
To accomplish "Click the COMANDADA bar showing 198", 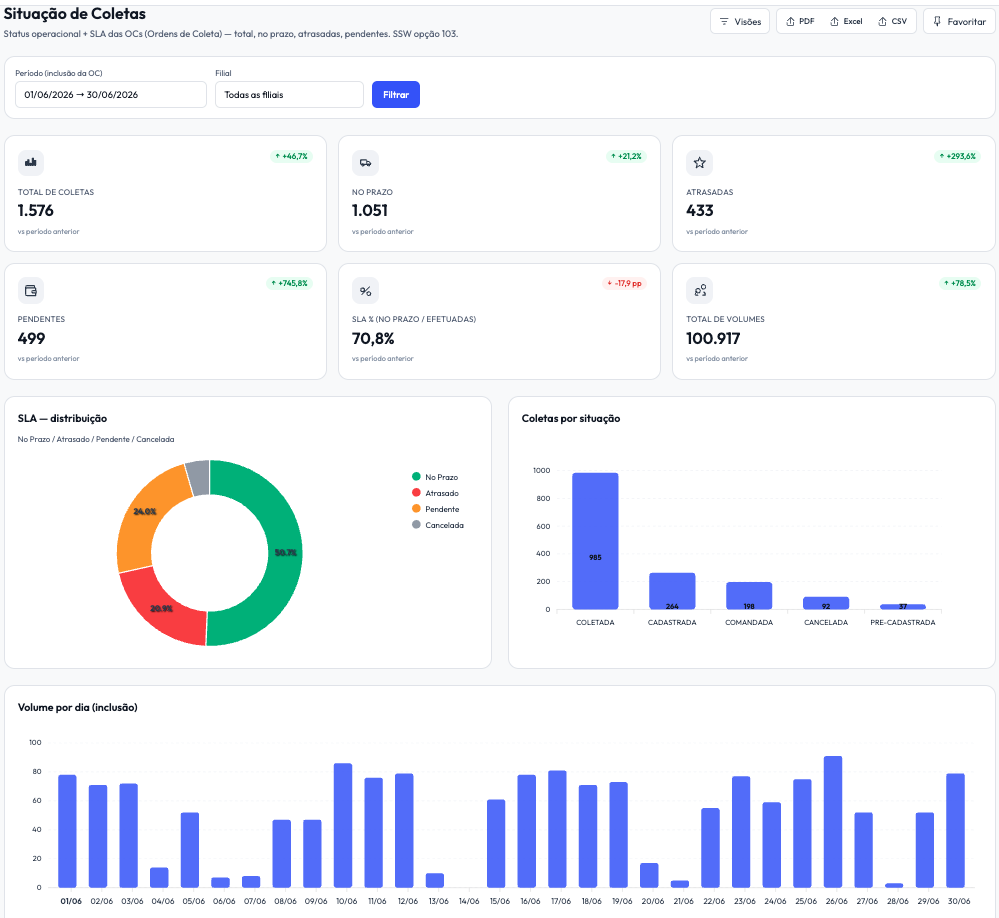I will click(x=749, y=596).
